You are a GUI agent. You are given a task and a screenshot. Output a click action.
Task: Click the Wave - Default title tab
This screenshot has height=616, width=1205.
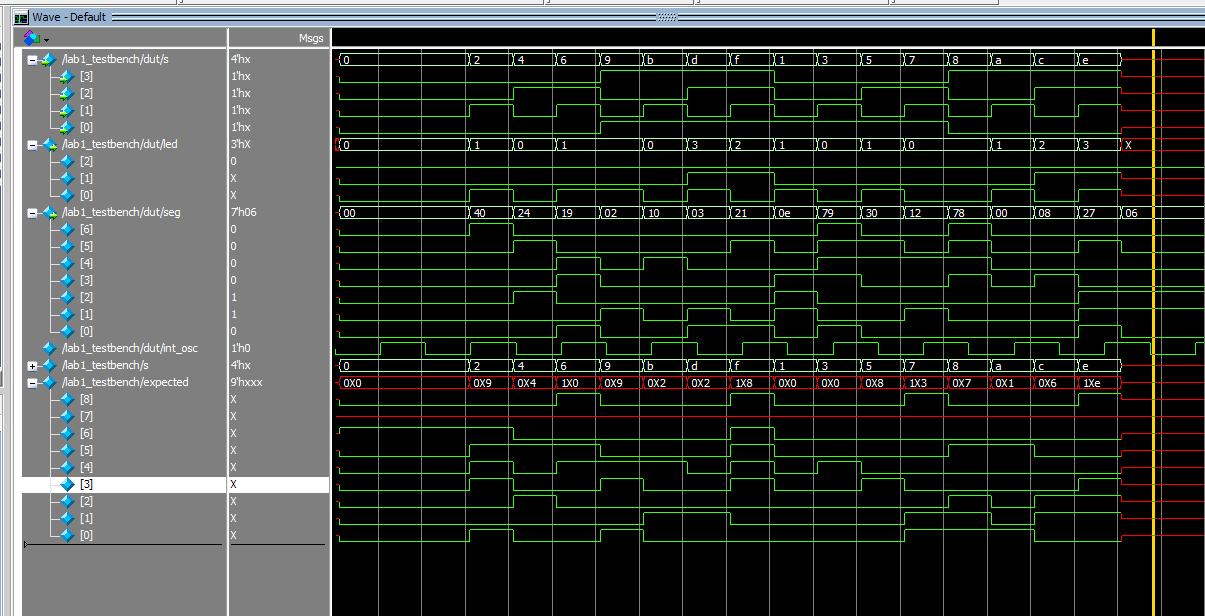[70, 16]
